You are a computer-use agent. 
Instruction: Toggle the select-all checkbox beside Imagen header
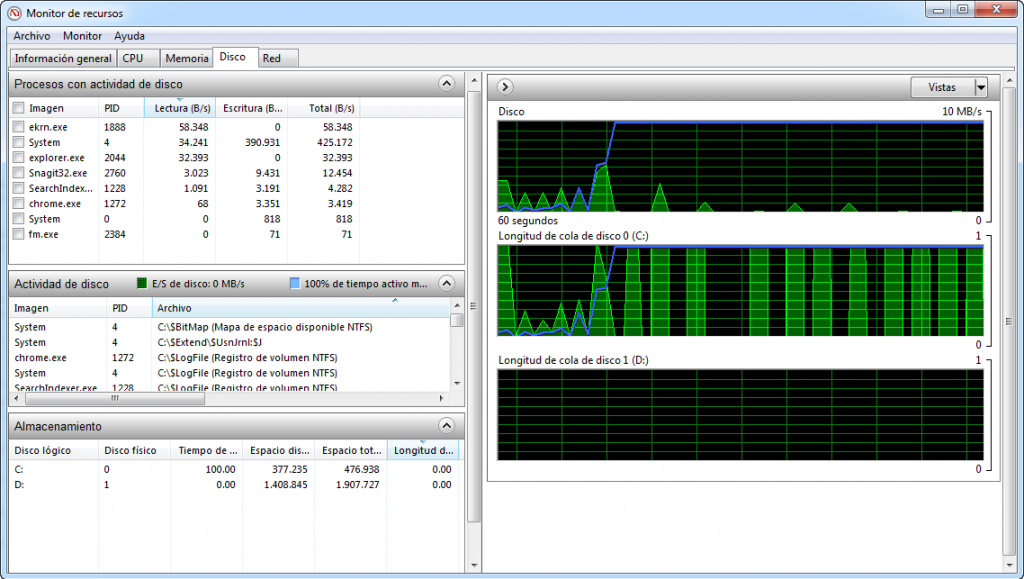(18, 108)
